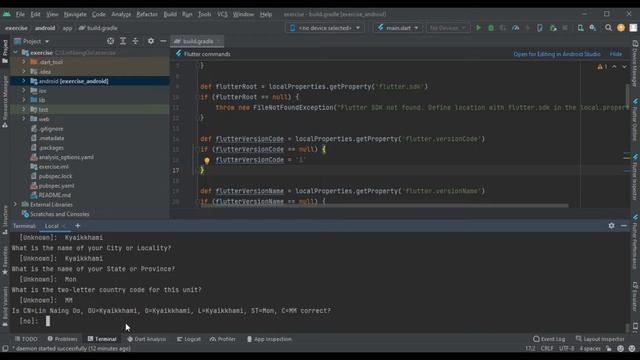640x360 pixels.
Task: Hide the Project panel with minus icon
Action: 163,41
